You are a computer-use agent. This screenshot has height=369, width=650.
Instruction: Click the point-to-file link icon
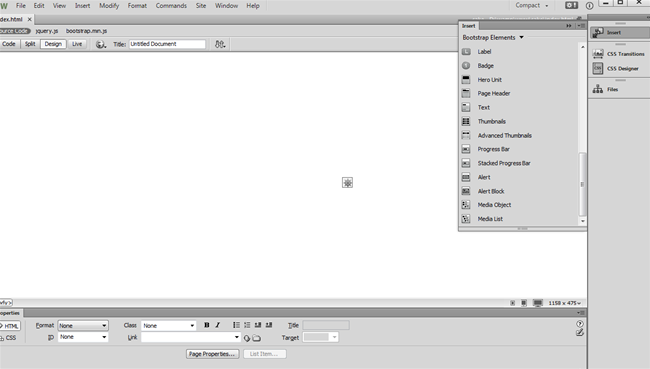247,338
